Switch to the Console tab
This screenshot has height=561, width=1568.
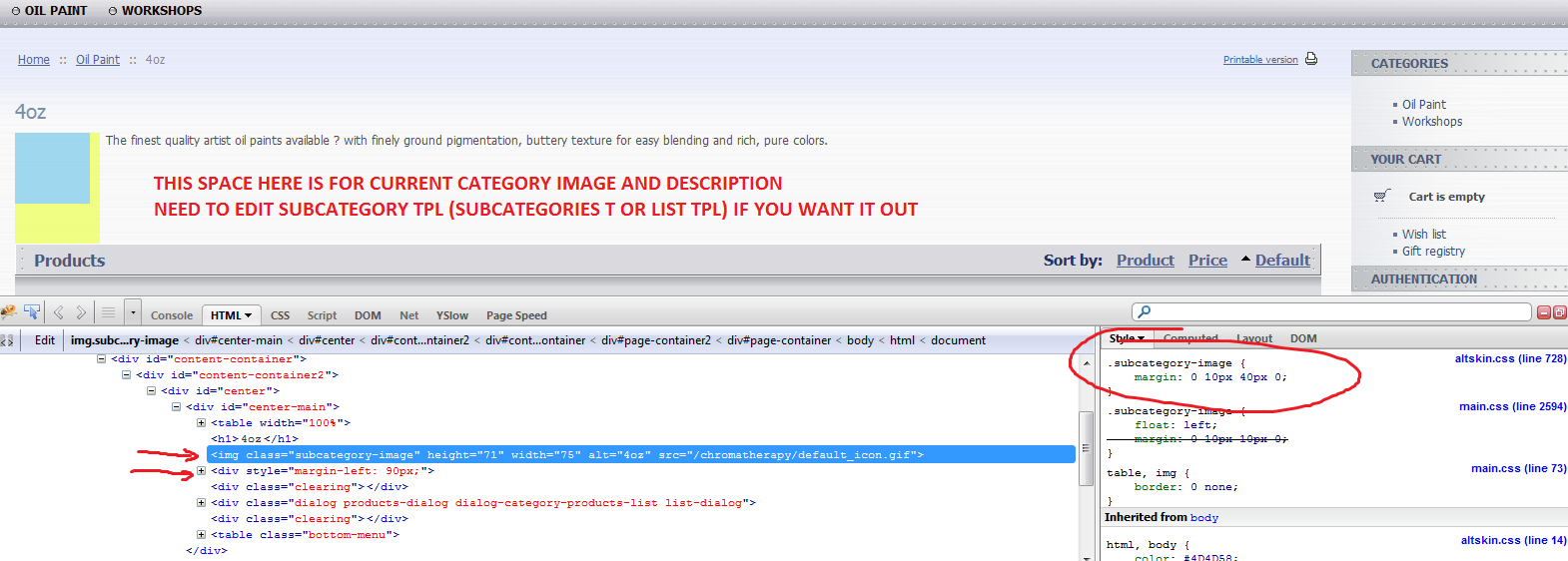coord(172,315)
